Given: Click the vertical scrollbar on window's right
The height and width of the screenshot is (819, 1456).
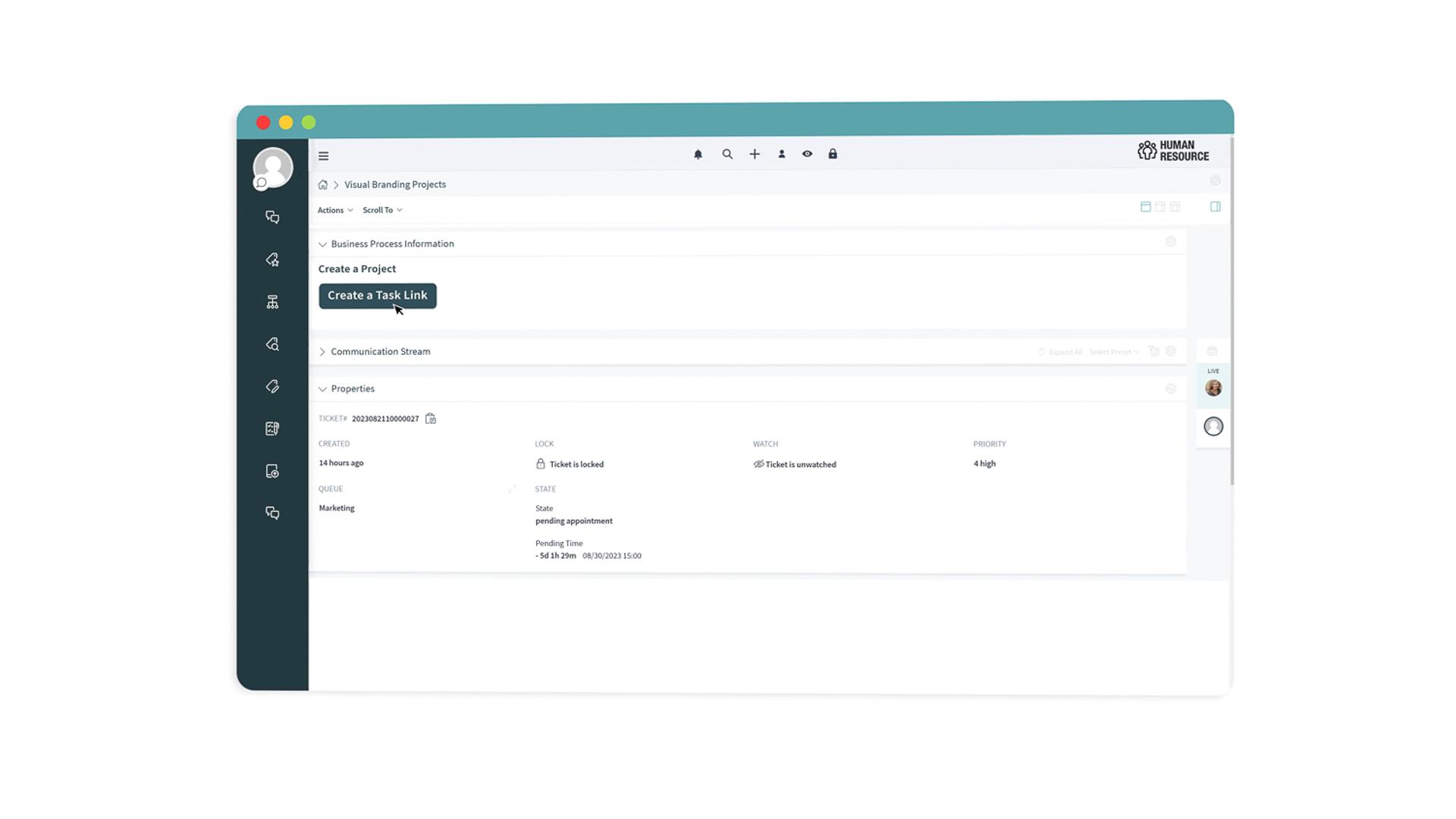Looking at the screenshot, I should pyautogui.click(x=1232, y=311).
